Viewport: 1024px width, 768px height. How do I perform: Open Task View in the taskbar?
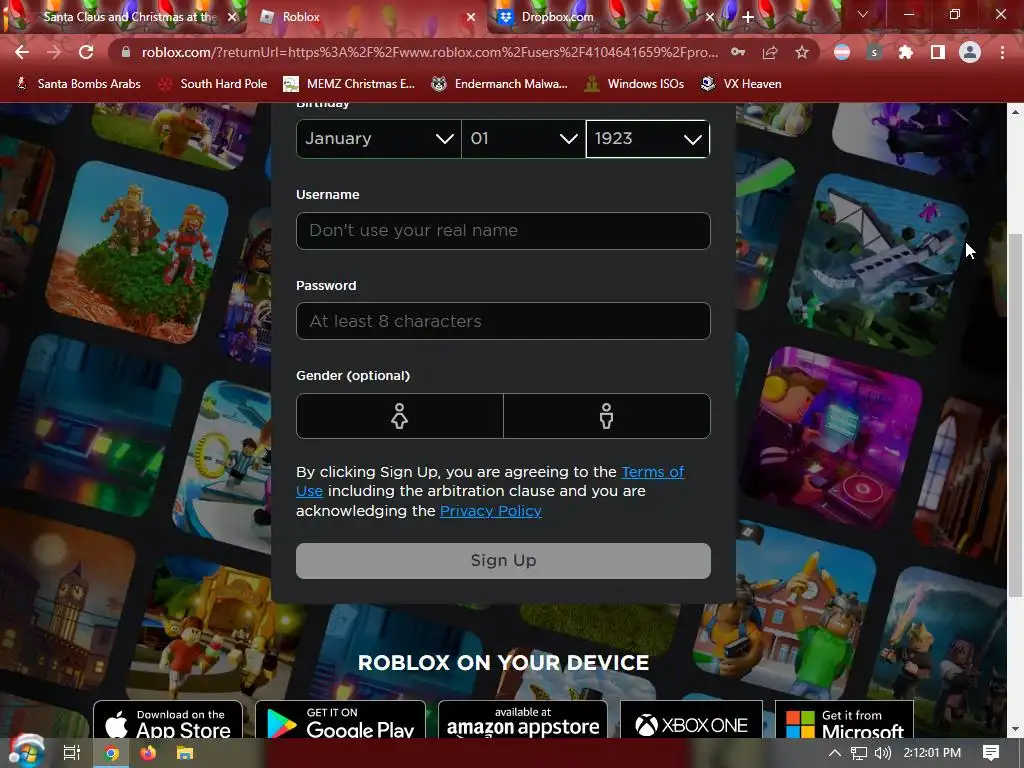coord(71,753)
